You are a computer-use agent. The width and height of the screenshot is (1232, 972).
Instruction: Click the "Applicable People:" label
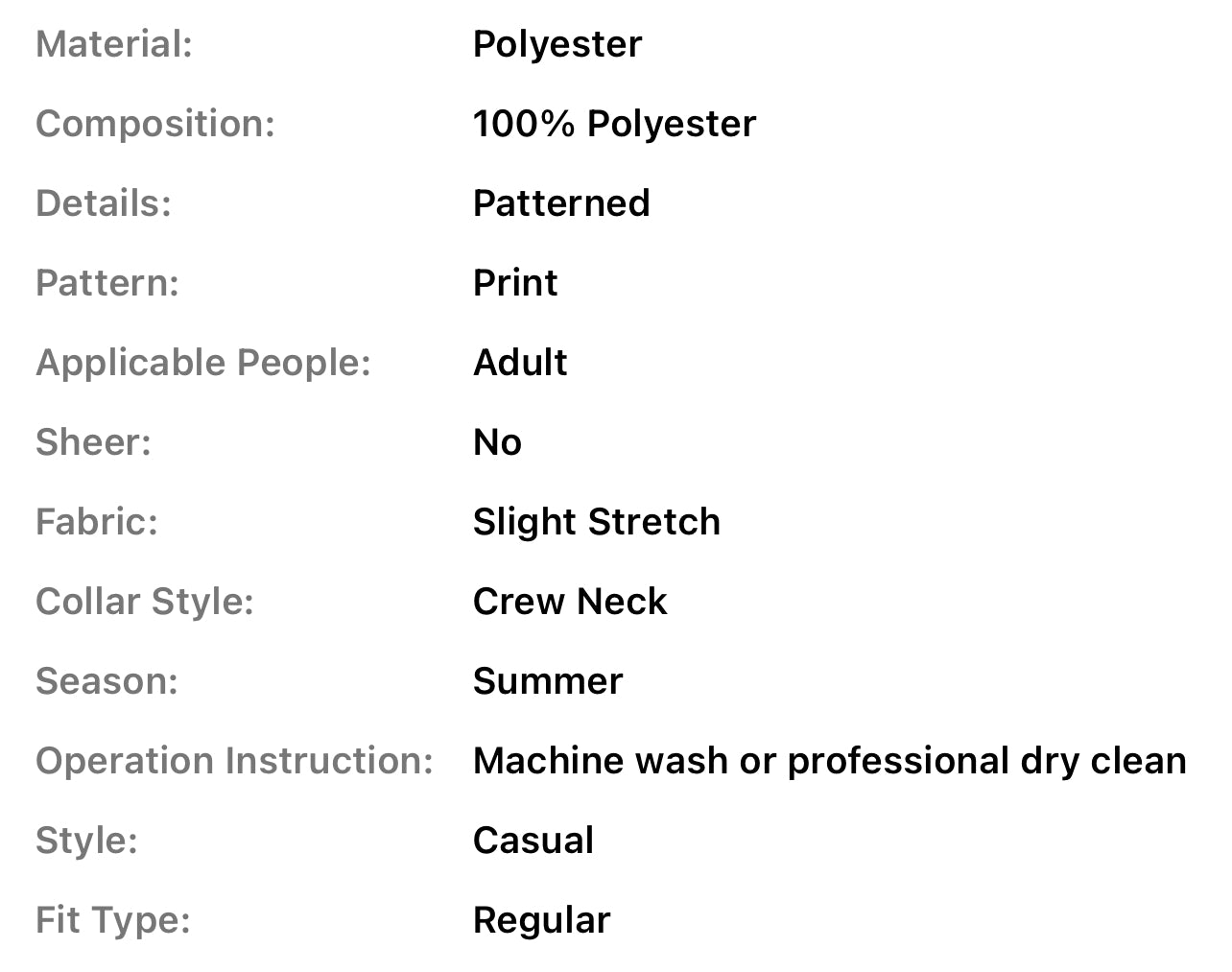pyautogui.click(x=203, y=363)
